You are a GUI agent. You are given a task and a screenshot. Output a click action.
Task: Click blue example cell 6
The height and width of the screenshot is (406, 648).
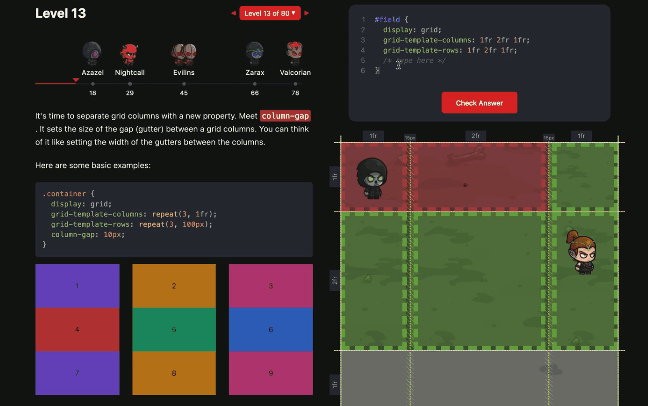click(271, 330)
